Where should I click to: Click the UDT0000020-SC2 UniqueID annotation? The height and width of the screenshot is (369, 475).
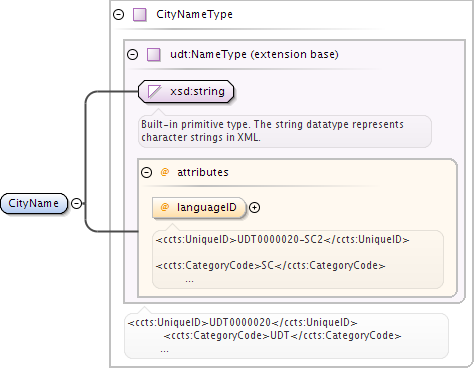tap(282, 240)
